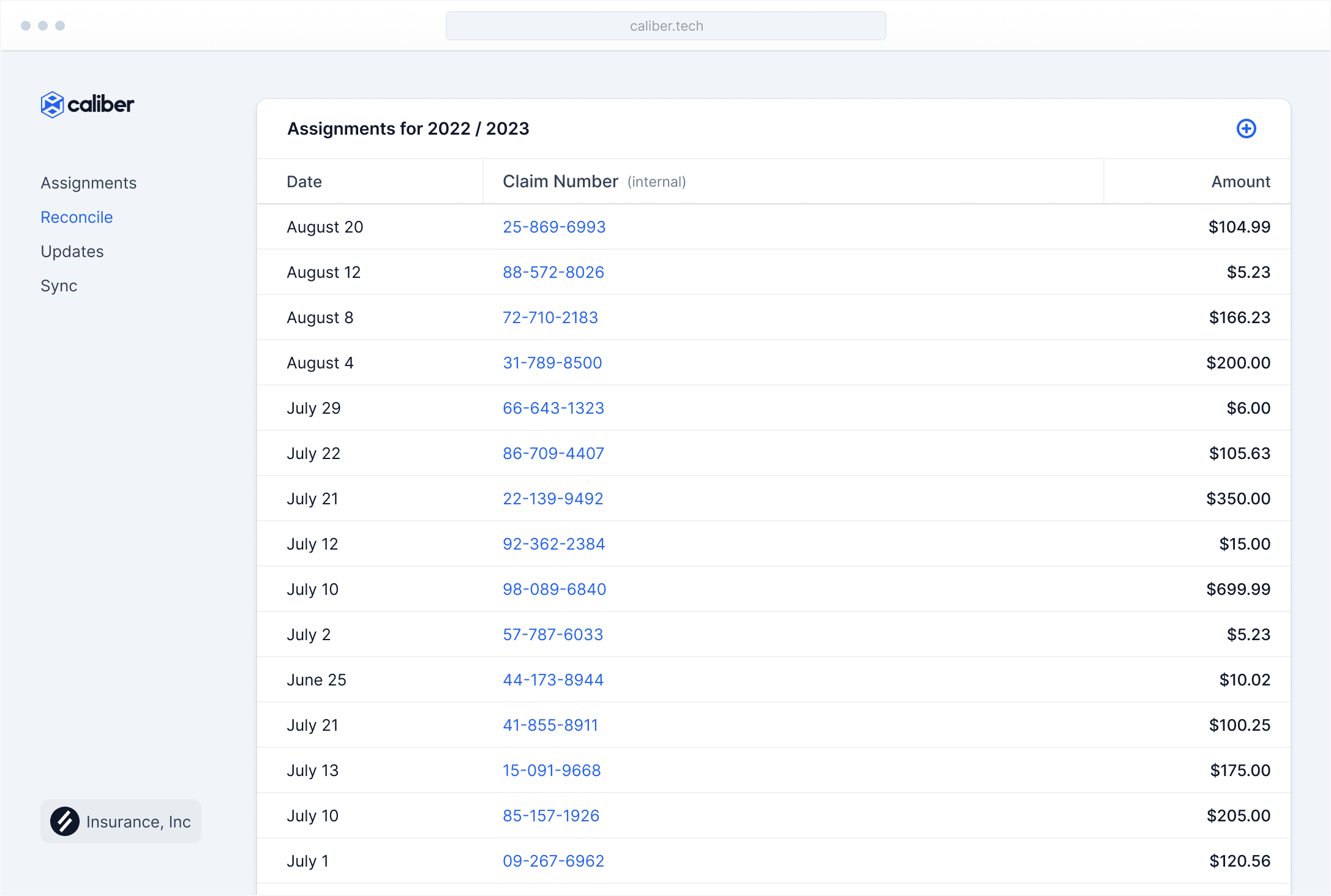Open the 98-089-6840 claim link
The height and width of the screenshot is (896, 1331).
[x=554, y=589]
